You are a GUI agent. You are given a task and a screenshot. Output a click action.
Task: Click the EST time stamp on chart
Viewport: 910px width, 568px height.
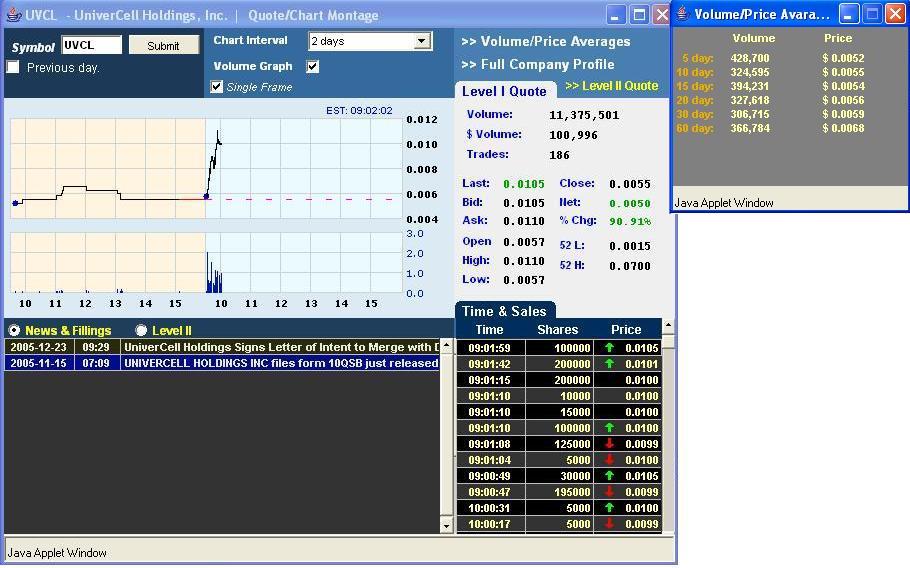point(359,110)
